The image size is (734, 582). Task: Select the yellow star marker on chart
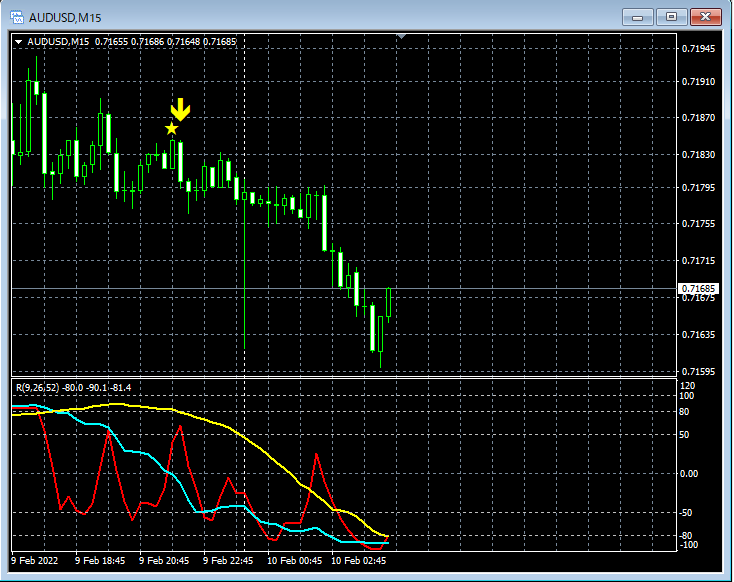(x=172, y=128)
